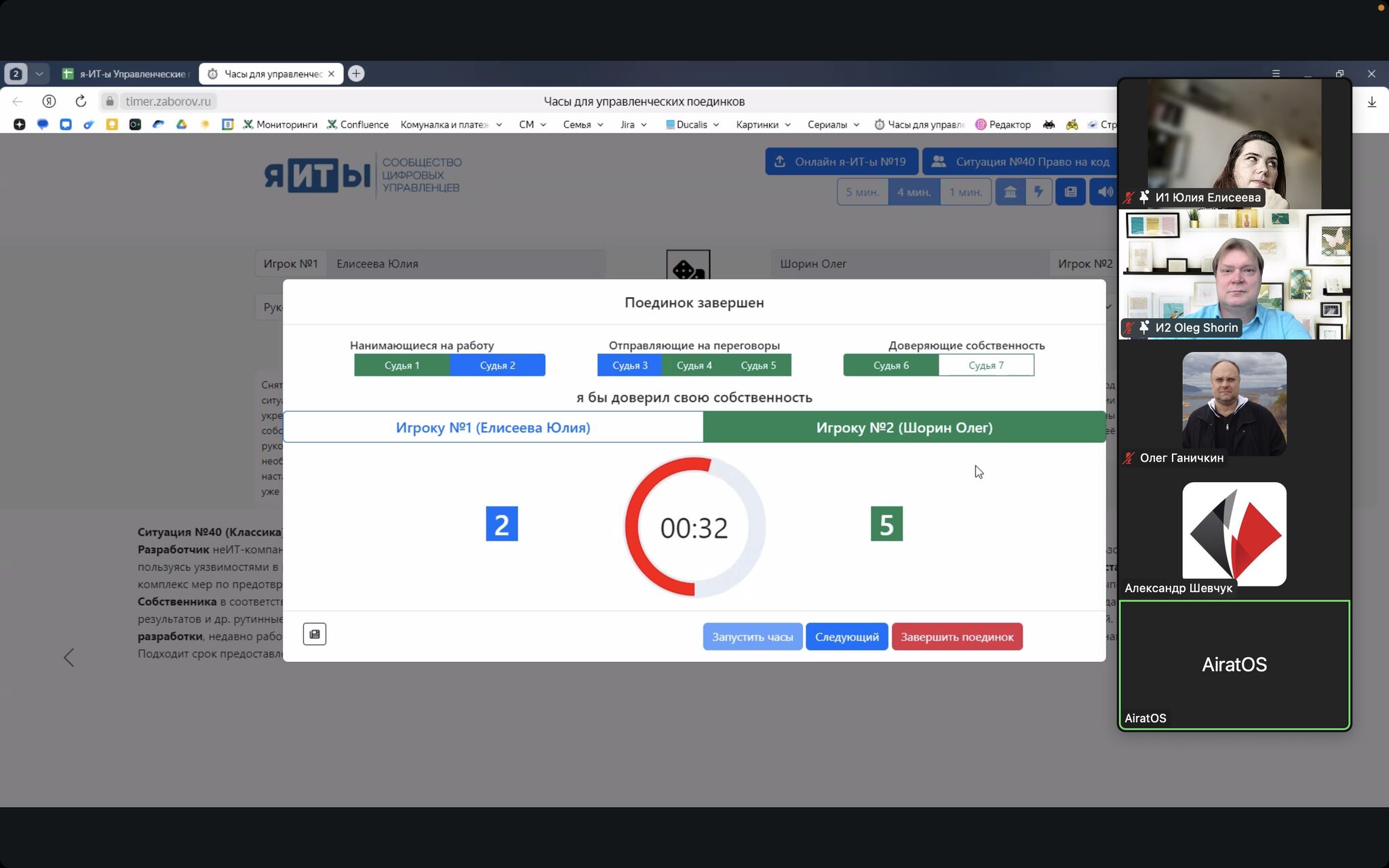Select the 4 мин. timer option
Viewport: 1389px width, 868px height.
pyautogui.click(x=914, y=192)
